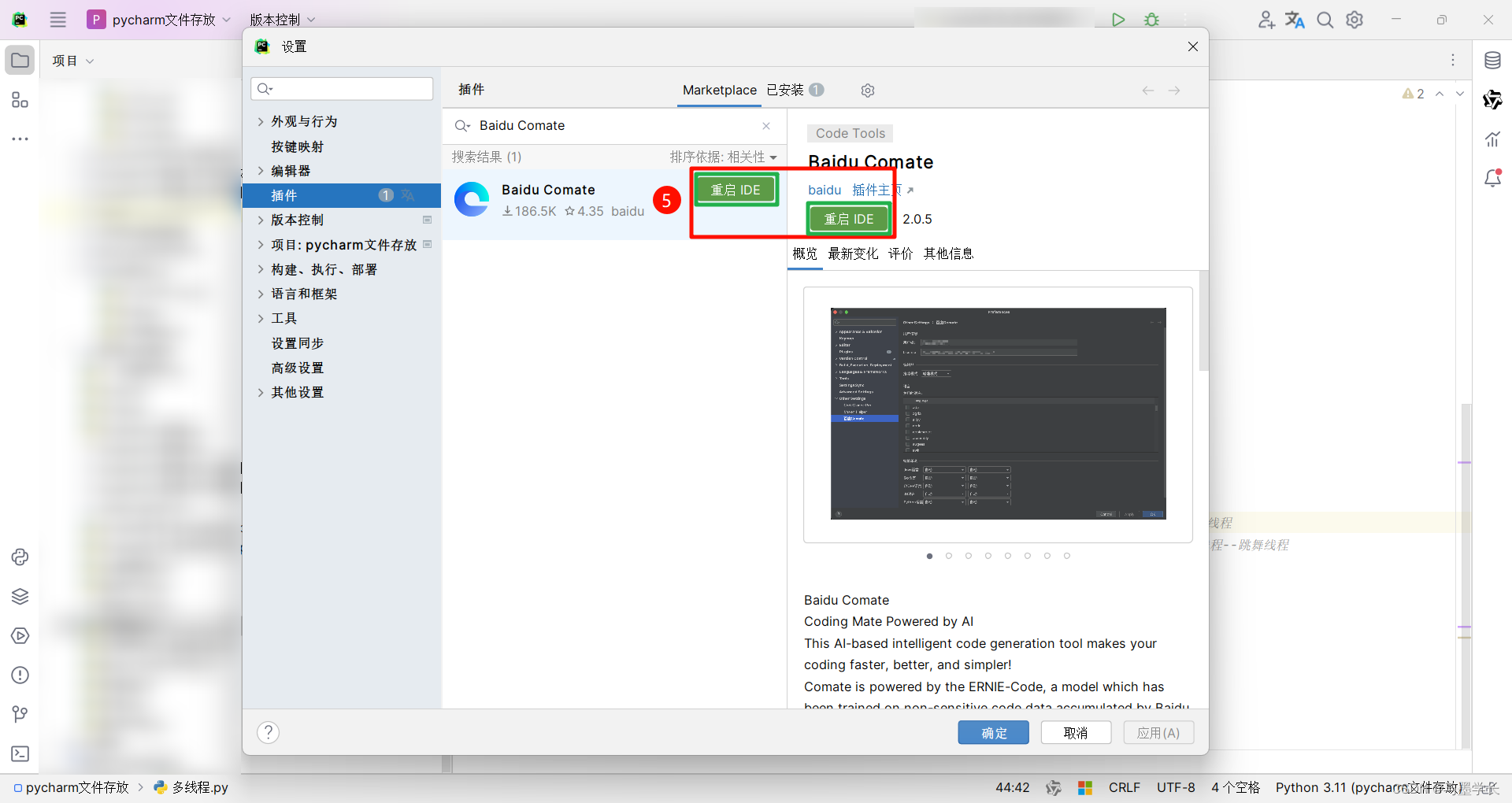Open the 评价 plugin detail tab

901,253
